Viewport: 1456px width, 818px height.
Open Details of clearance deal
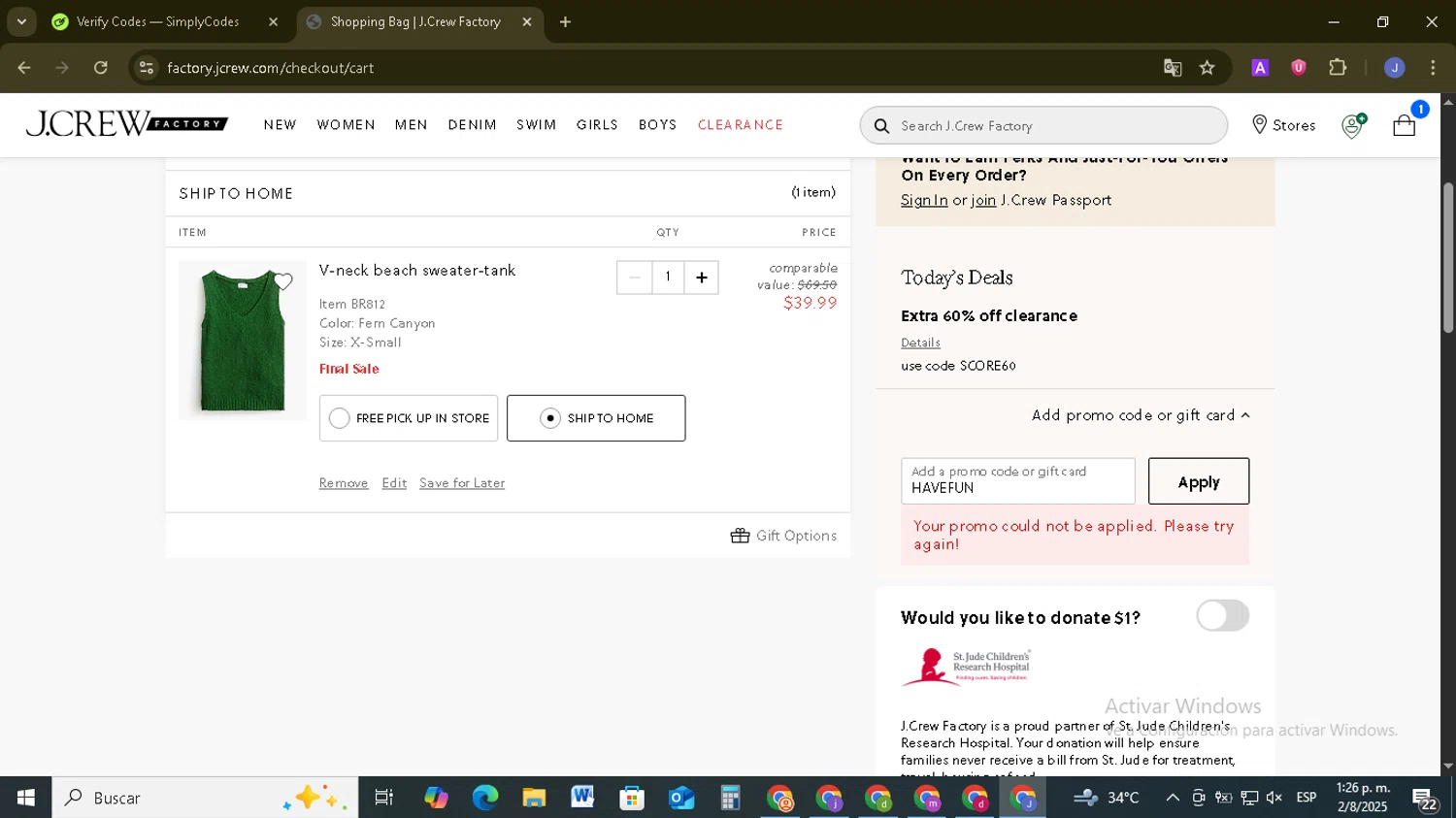pos(920,343)
